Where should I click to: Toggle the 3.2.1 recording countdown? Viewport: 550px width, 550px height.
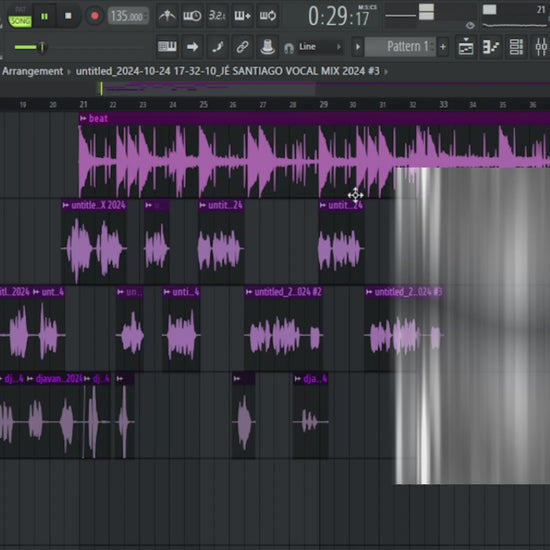coord(217,16)
